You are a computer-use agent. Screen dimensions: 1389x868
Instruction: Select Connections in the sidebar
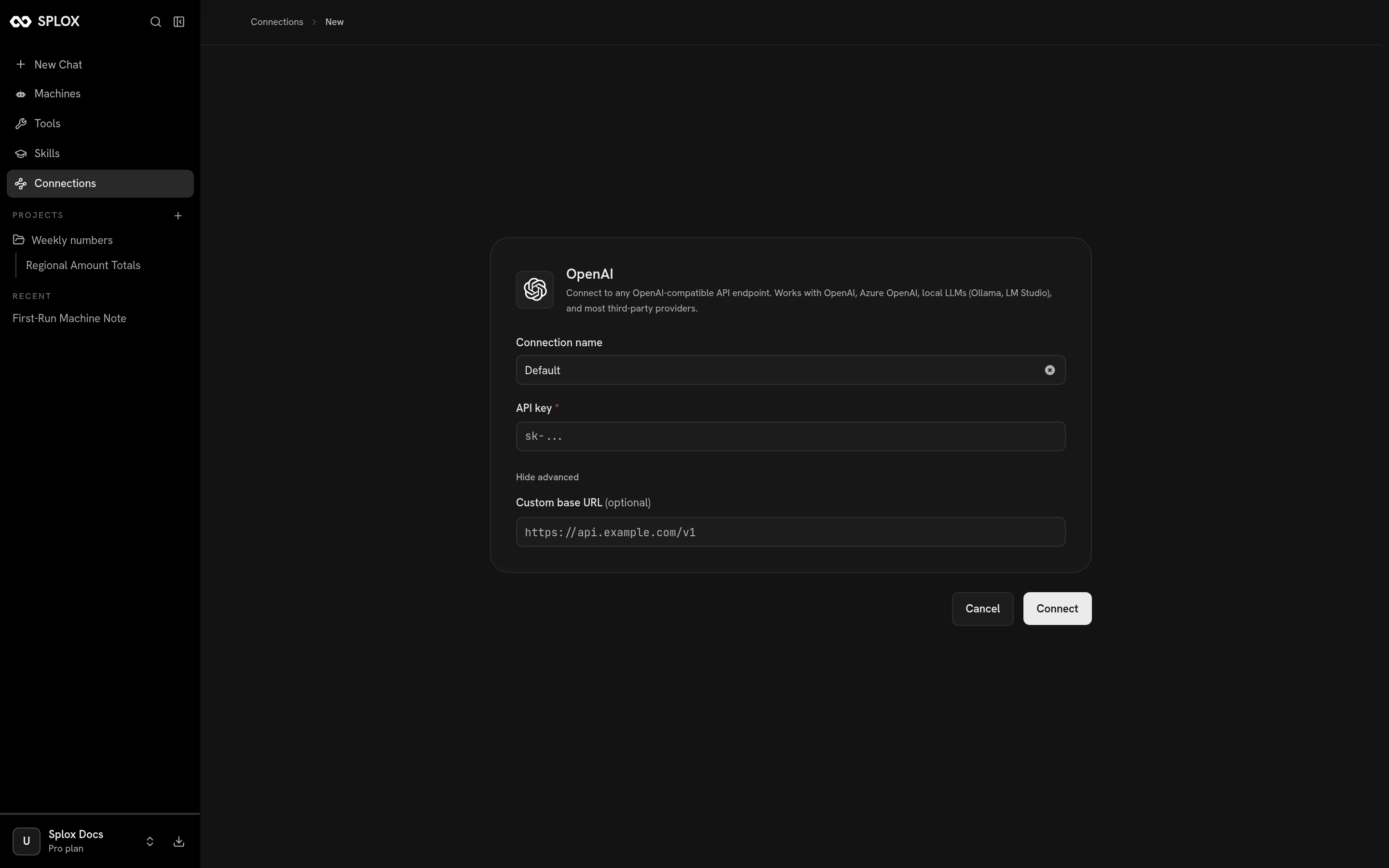(100, 184)
